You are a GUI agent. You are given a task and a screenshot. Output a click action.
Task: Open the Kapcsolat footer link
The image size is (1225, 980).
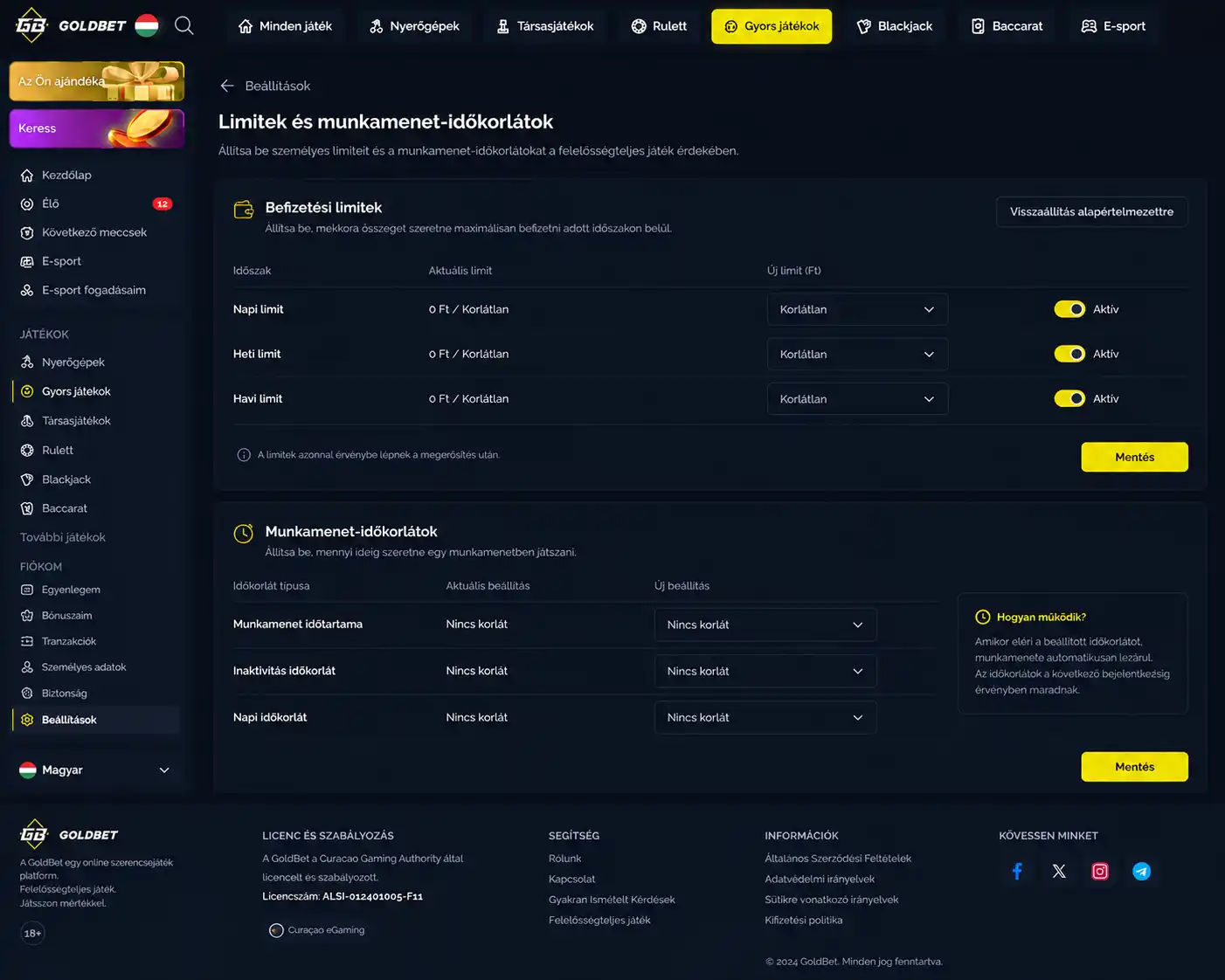(x=571, y=879)
